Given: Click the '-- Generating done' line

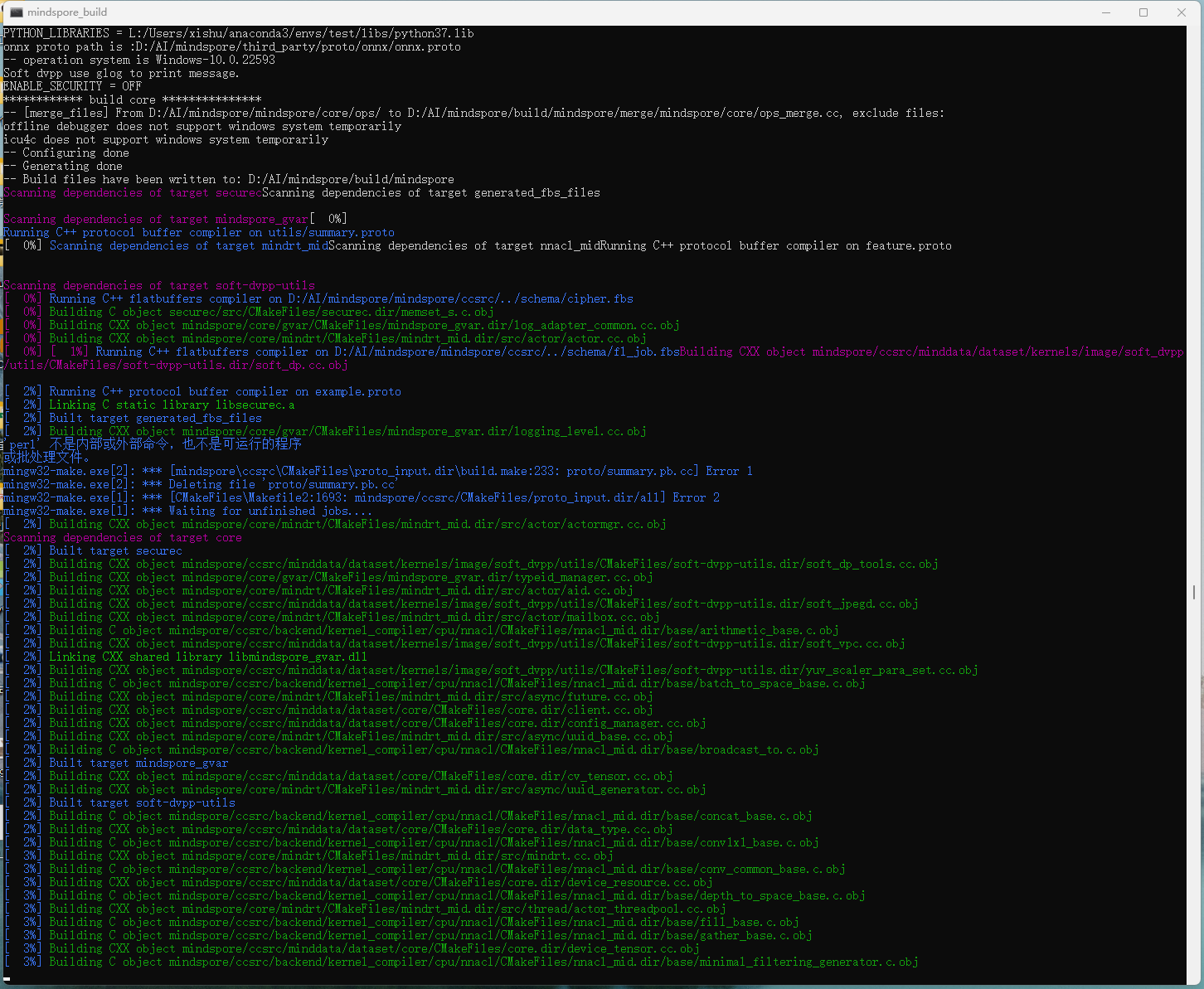Looking at the screenshot, I should [63, 166].
